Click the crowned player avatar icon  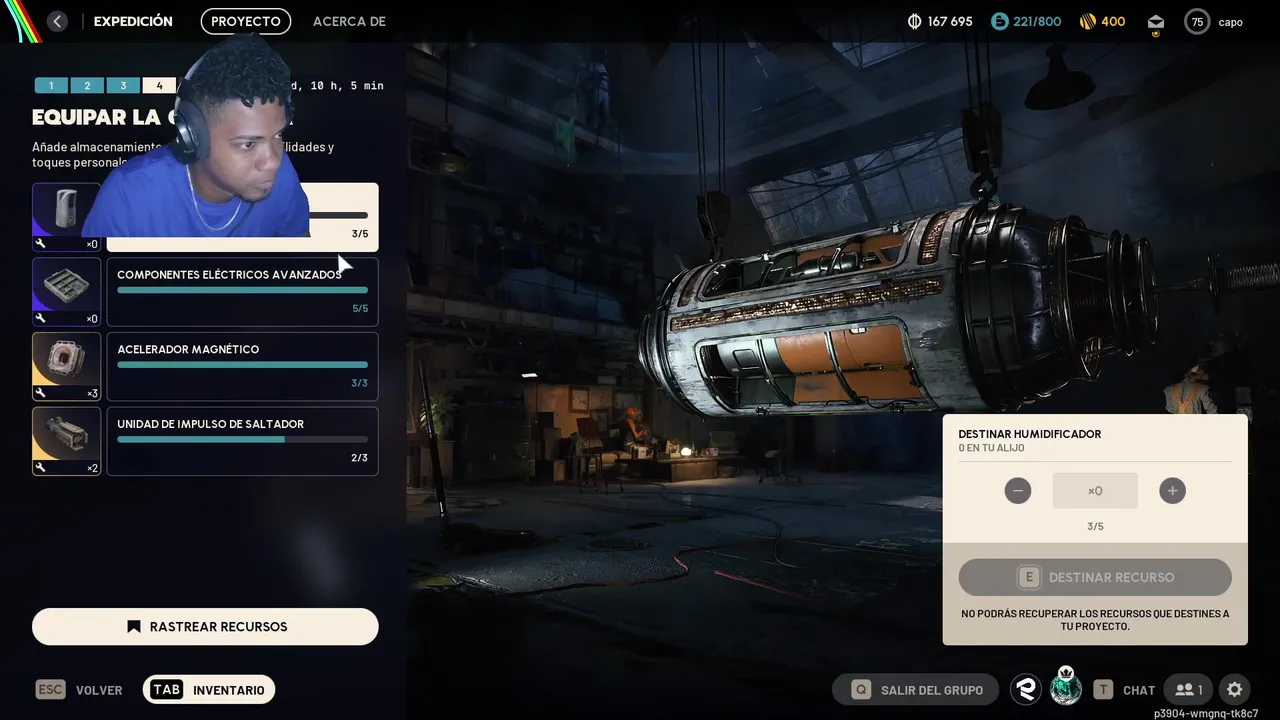point(1066,688)
